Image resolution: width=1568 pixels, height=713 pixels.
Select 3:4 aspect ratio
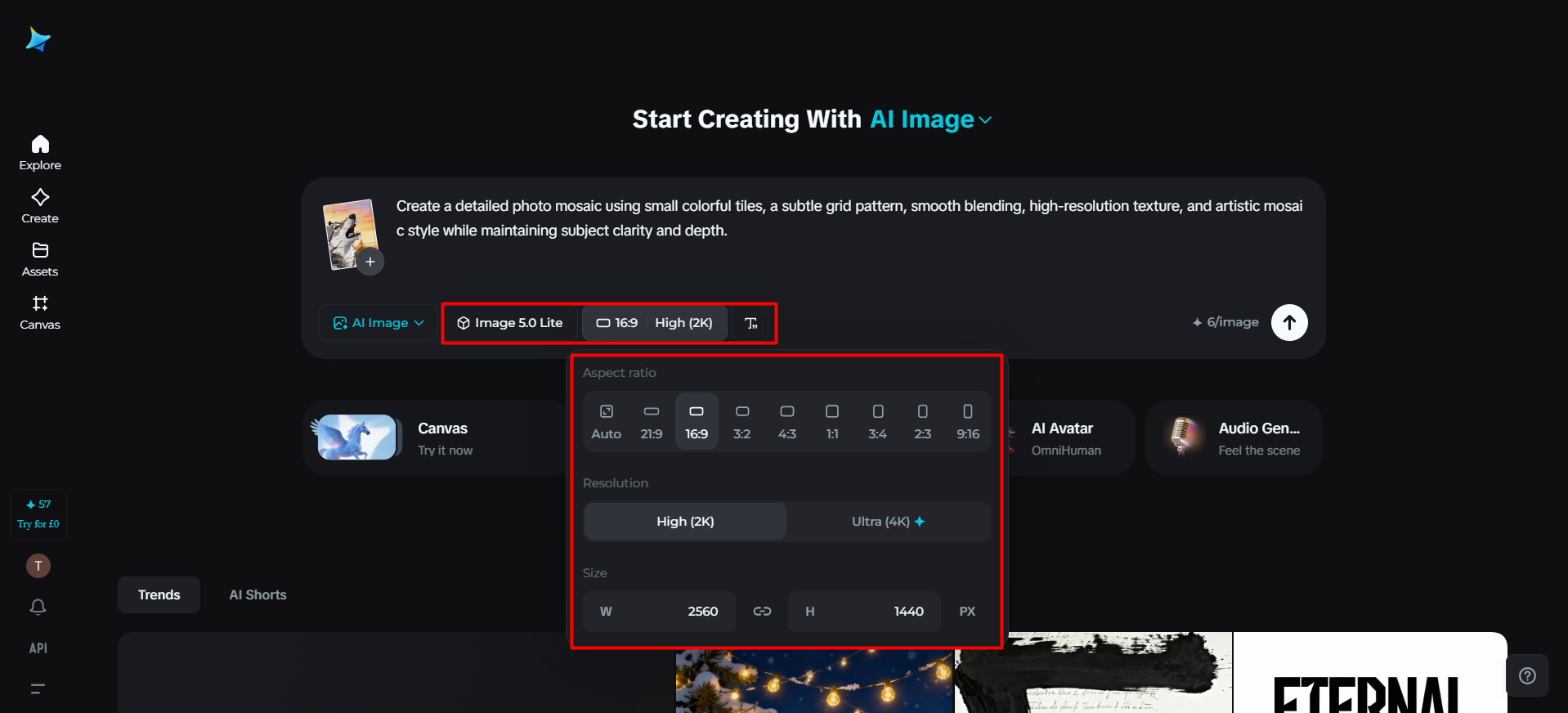(878, 421)
